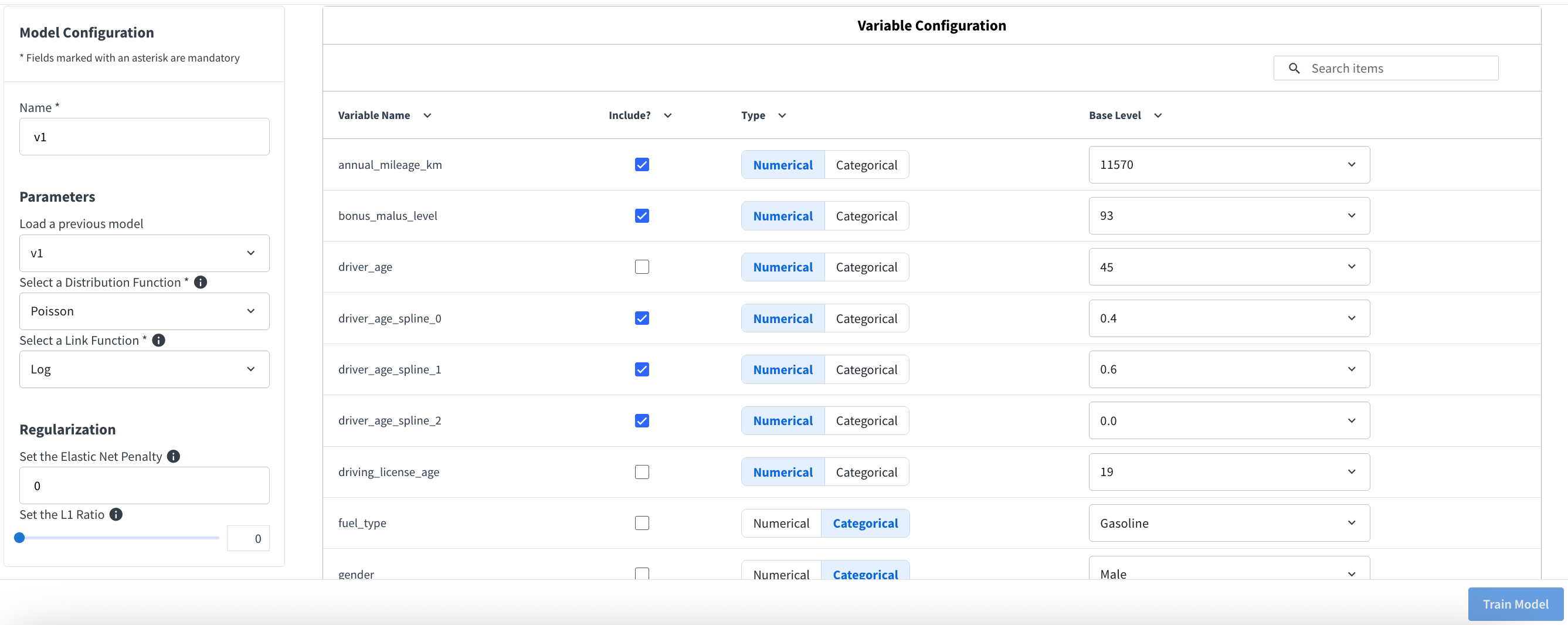The image size is (1568, 625).
Task: Uncheck include for driver_age_spline_1
Action: pyautogui.click(x=642, y=369)
